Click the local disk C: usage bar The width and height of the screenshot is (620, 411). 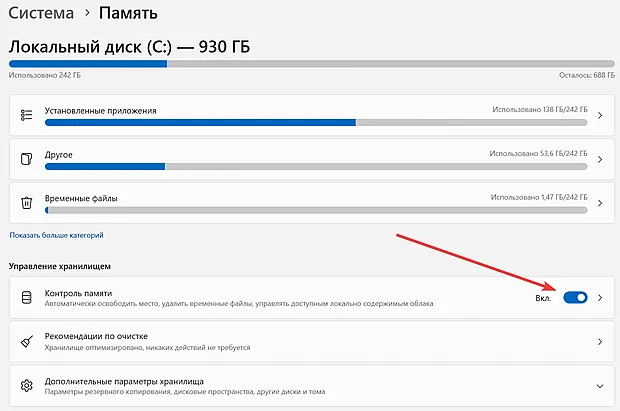pyautogui.click(x=312, y=64)
